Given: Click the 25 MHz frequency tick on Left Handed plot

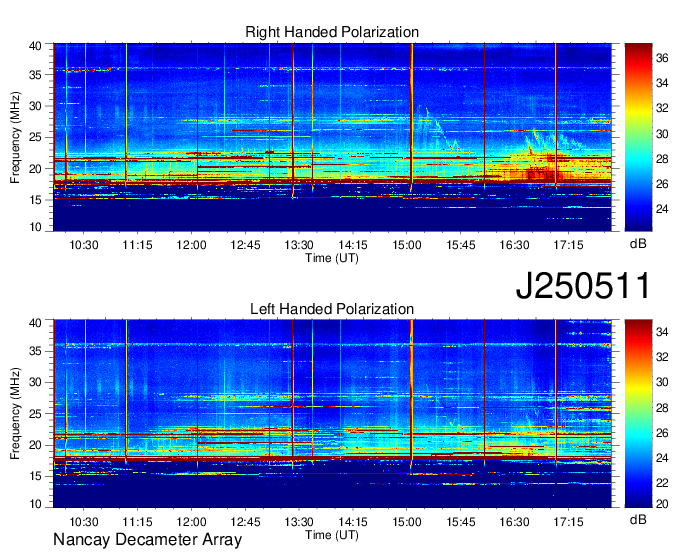Looking at the screenshot, I should click(x=36, y=414).
